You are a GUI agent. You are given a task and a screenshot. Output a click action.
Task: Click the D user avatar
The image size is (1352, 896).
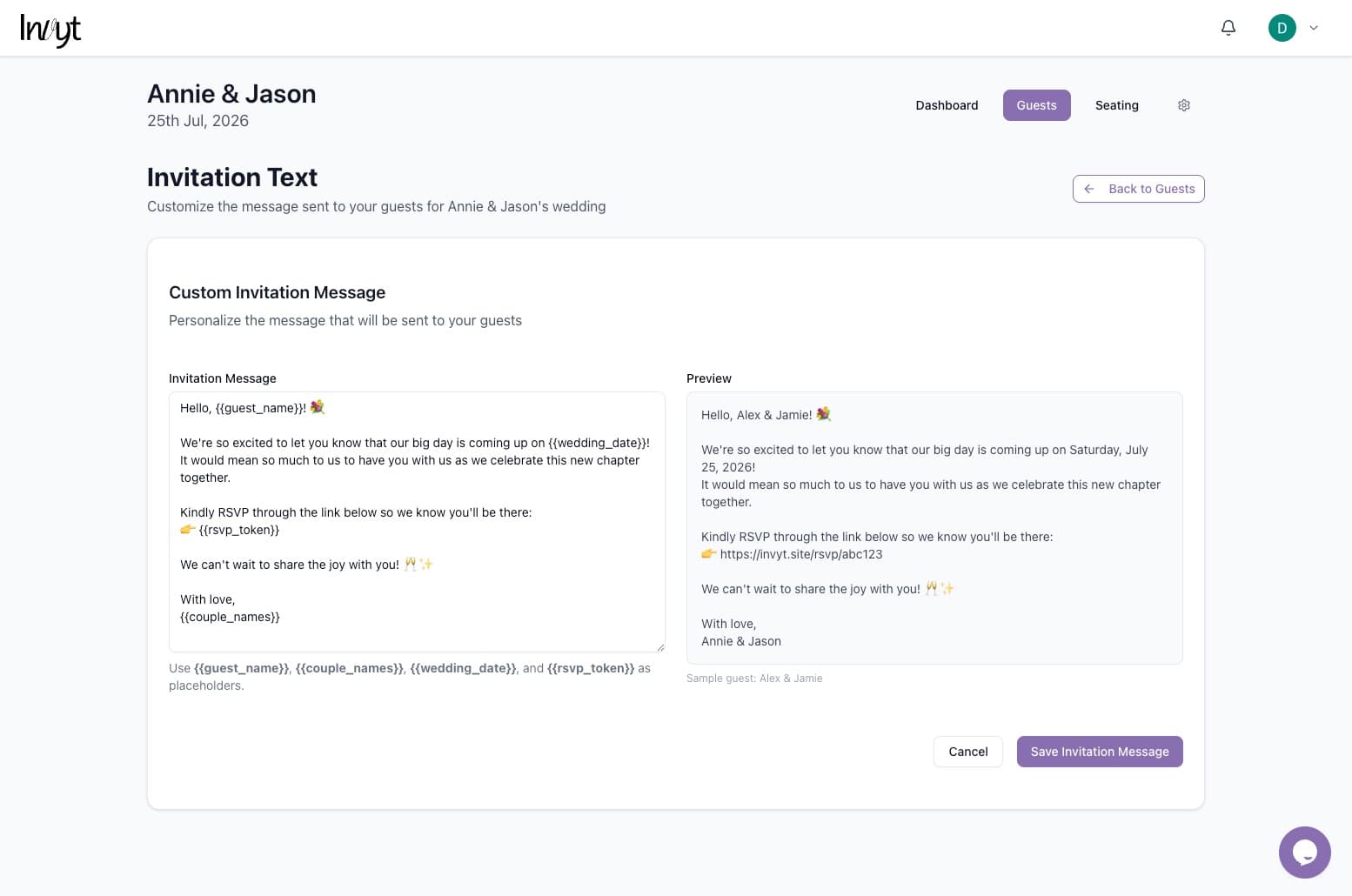(1282, 27)
